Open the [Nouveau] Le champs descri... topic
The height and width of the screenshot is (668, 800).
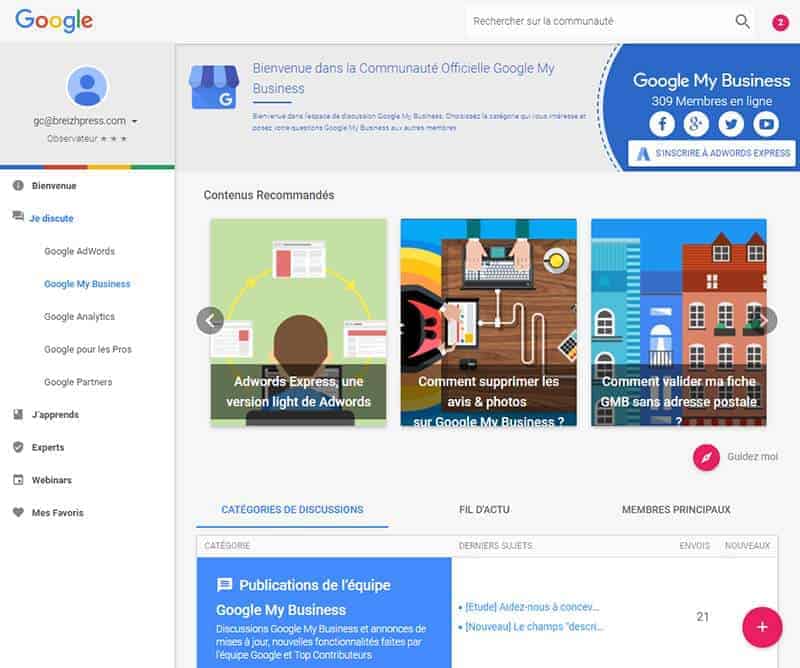pos(534,626)
